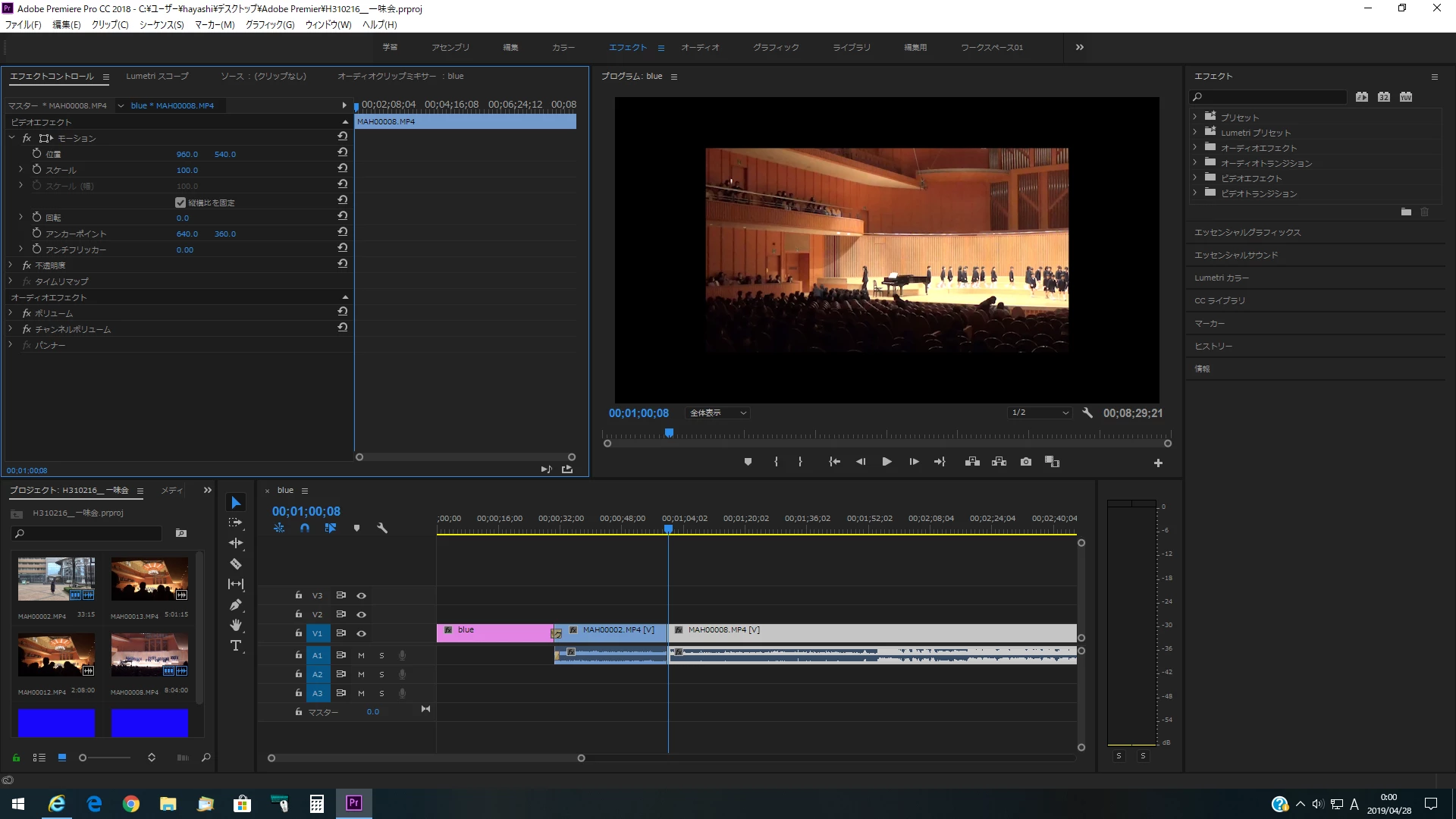Open timeline display settings wrench

coord(382,528)
